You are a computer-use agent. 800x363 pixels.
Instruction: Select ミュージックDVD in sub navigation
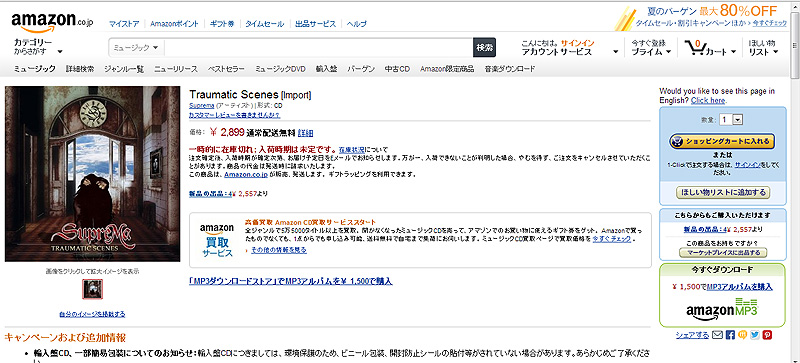click(x=280, y=68)
